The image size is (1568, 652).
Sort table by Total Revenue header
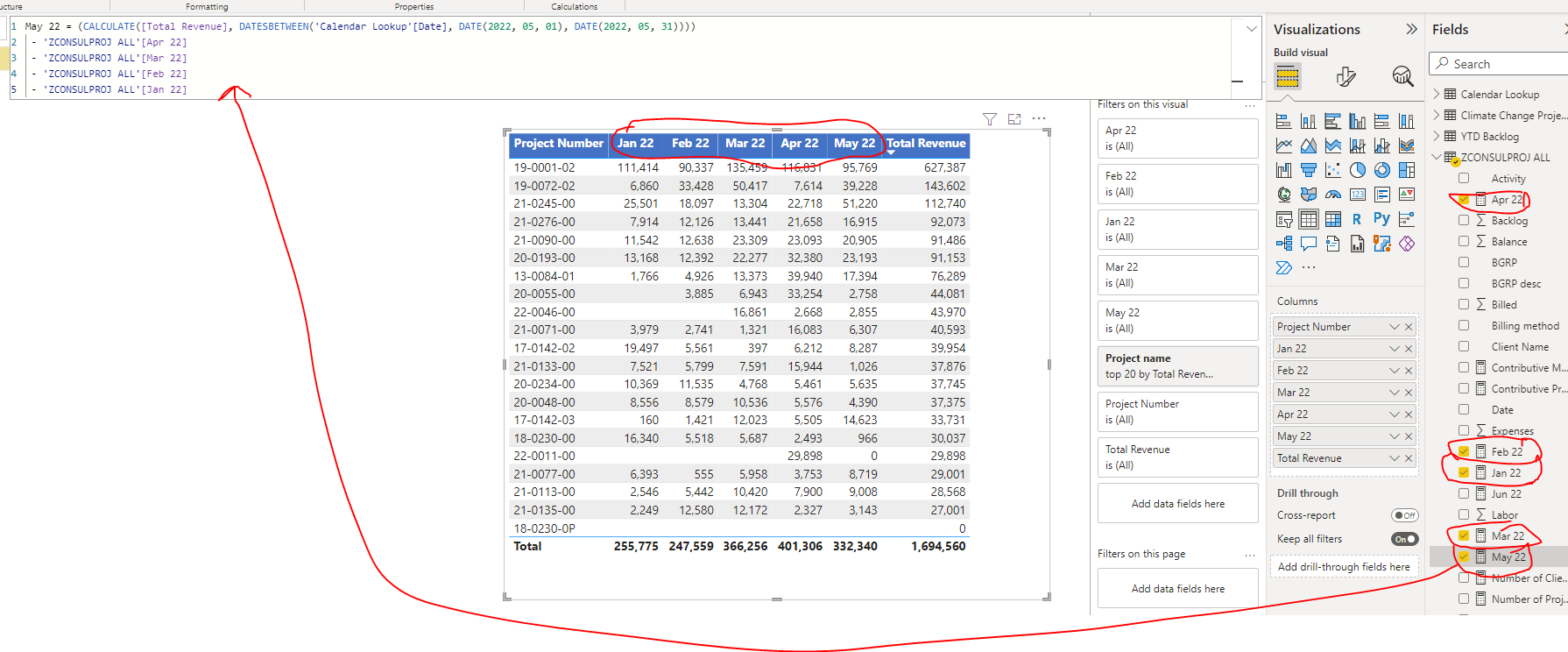(926, 144)
